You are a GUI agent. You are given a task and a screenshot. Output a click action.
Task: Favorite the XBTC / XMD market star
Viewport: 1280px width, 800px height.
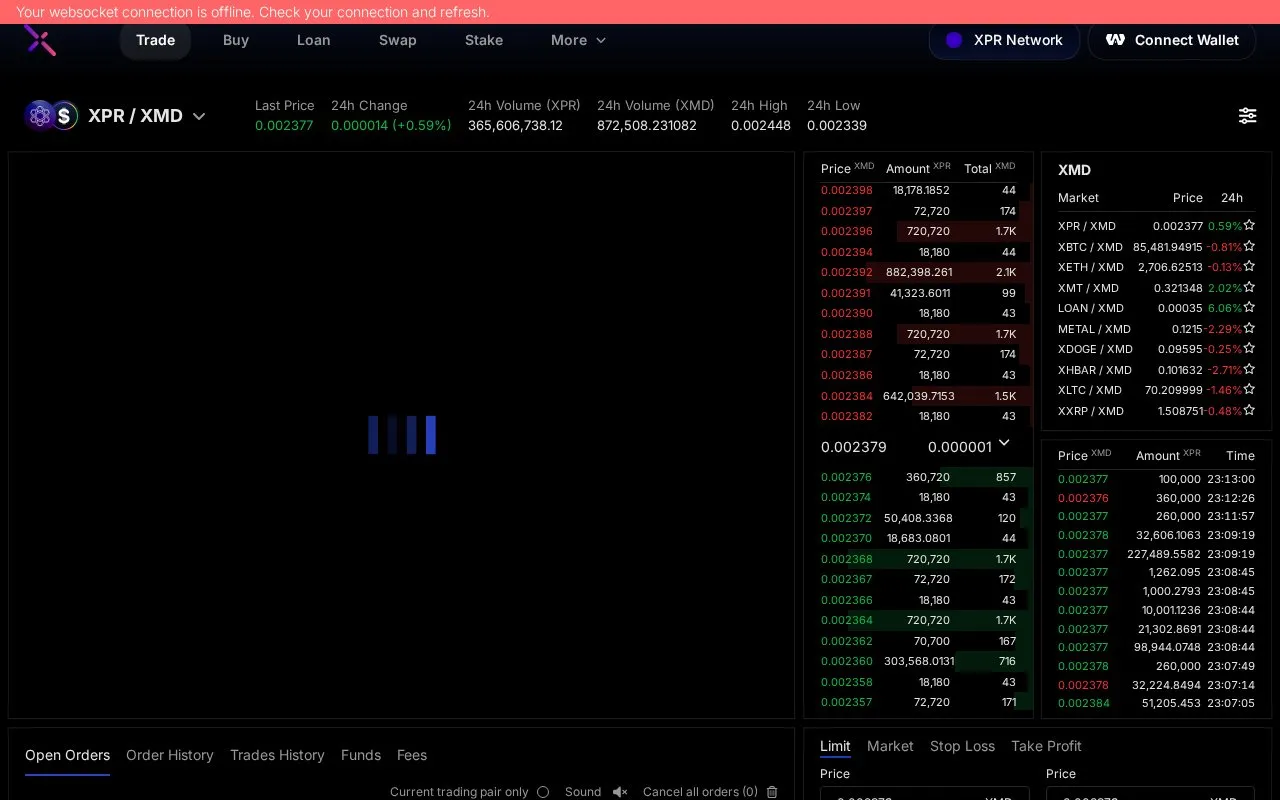pos(1249,246)
